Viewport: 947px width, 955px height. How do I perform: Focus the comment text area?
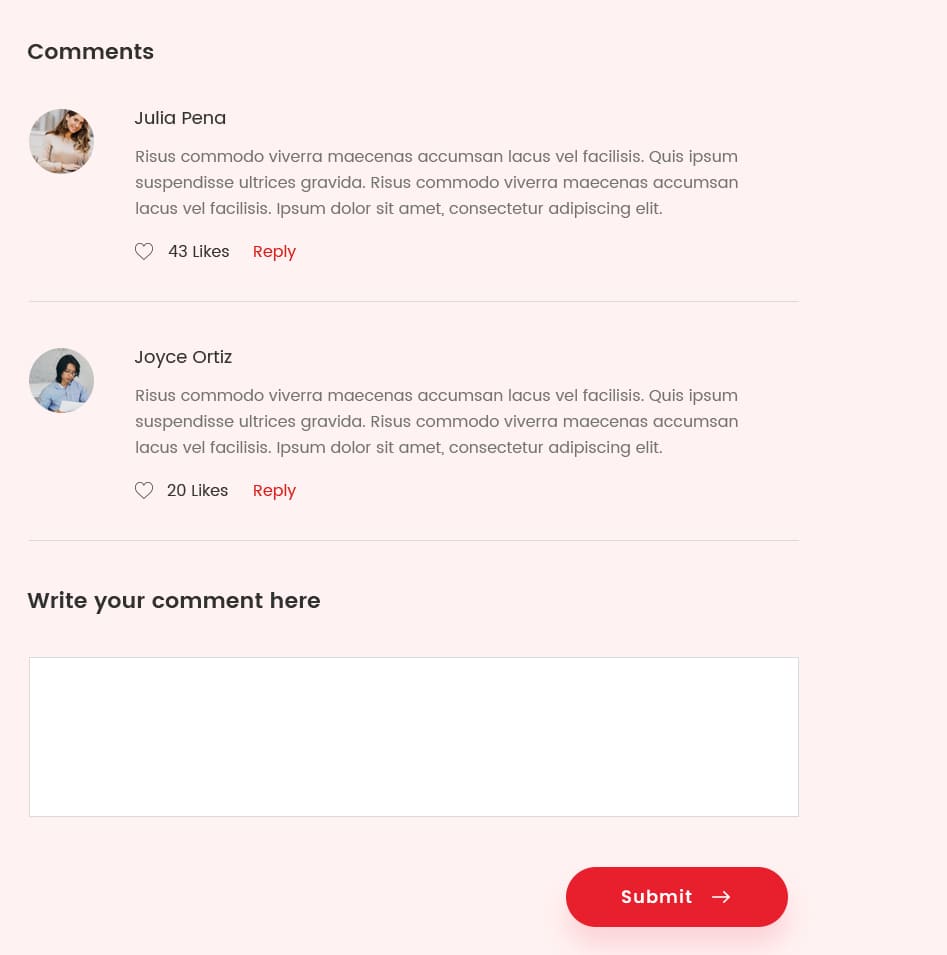click(x=414, y=737)
